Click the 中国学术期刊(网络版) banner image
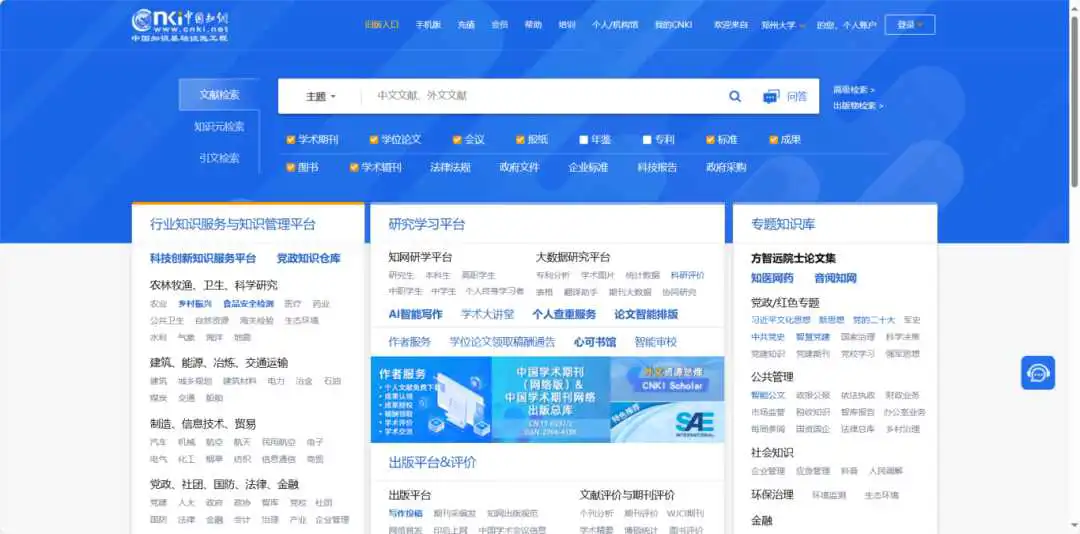The height and width of the screenshot is (534, 1080). (x=551, y=400)
